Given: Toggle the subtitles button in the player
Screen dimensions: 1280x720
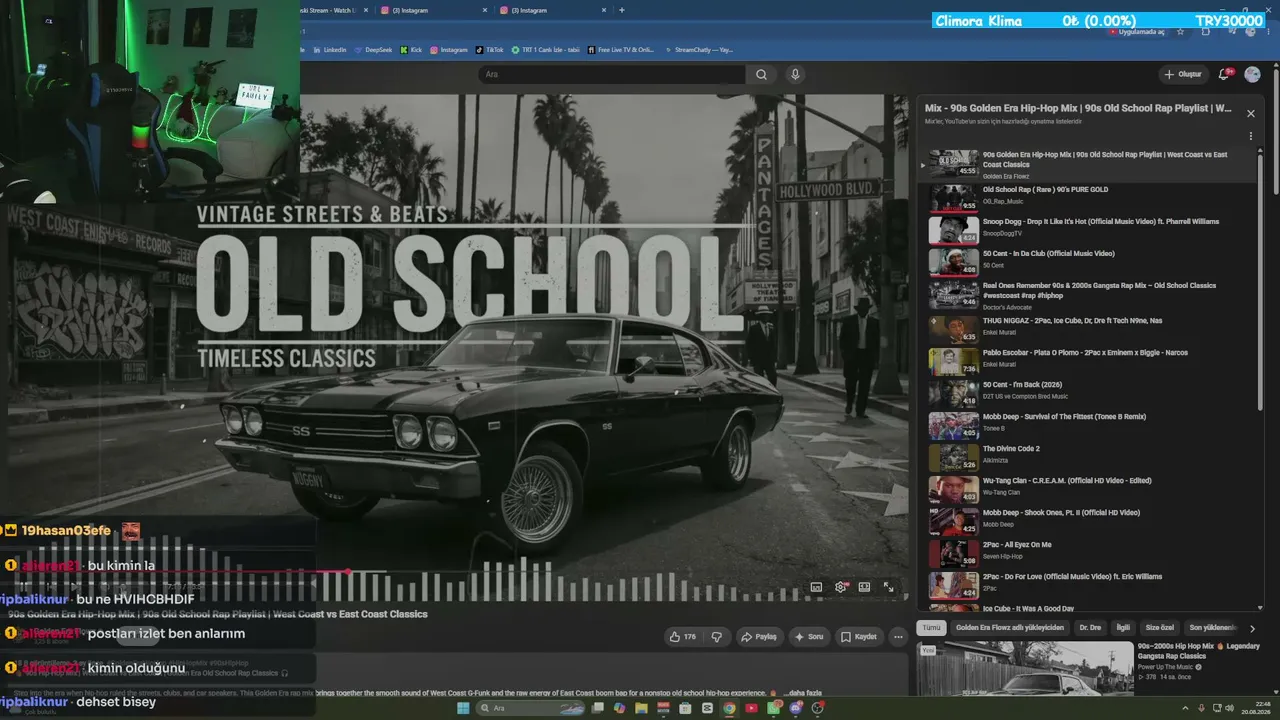Looking at the screenshot, I should click(x=816, y=587).
